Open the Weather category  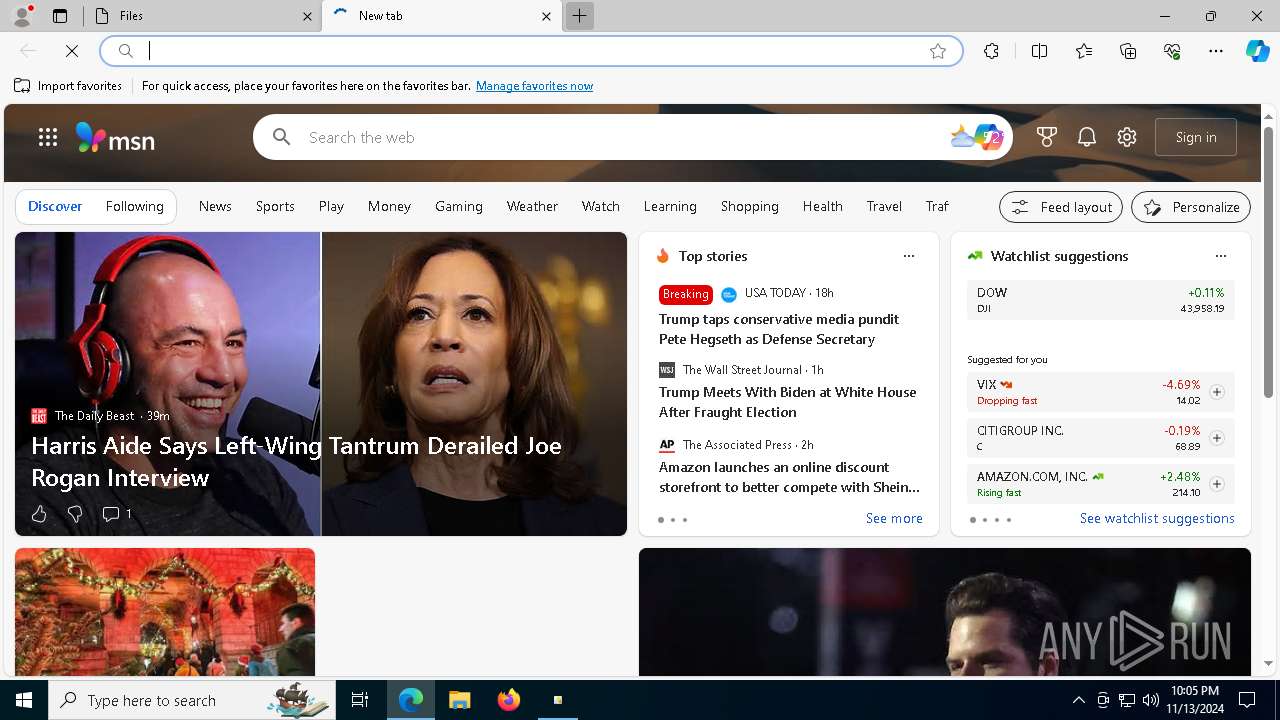532,206
